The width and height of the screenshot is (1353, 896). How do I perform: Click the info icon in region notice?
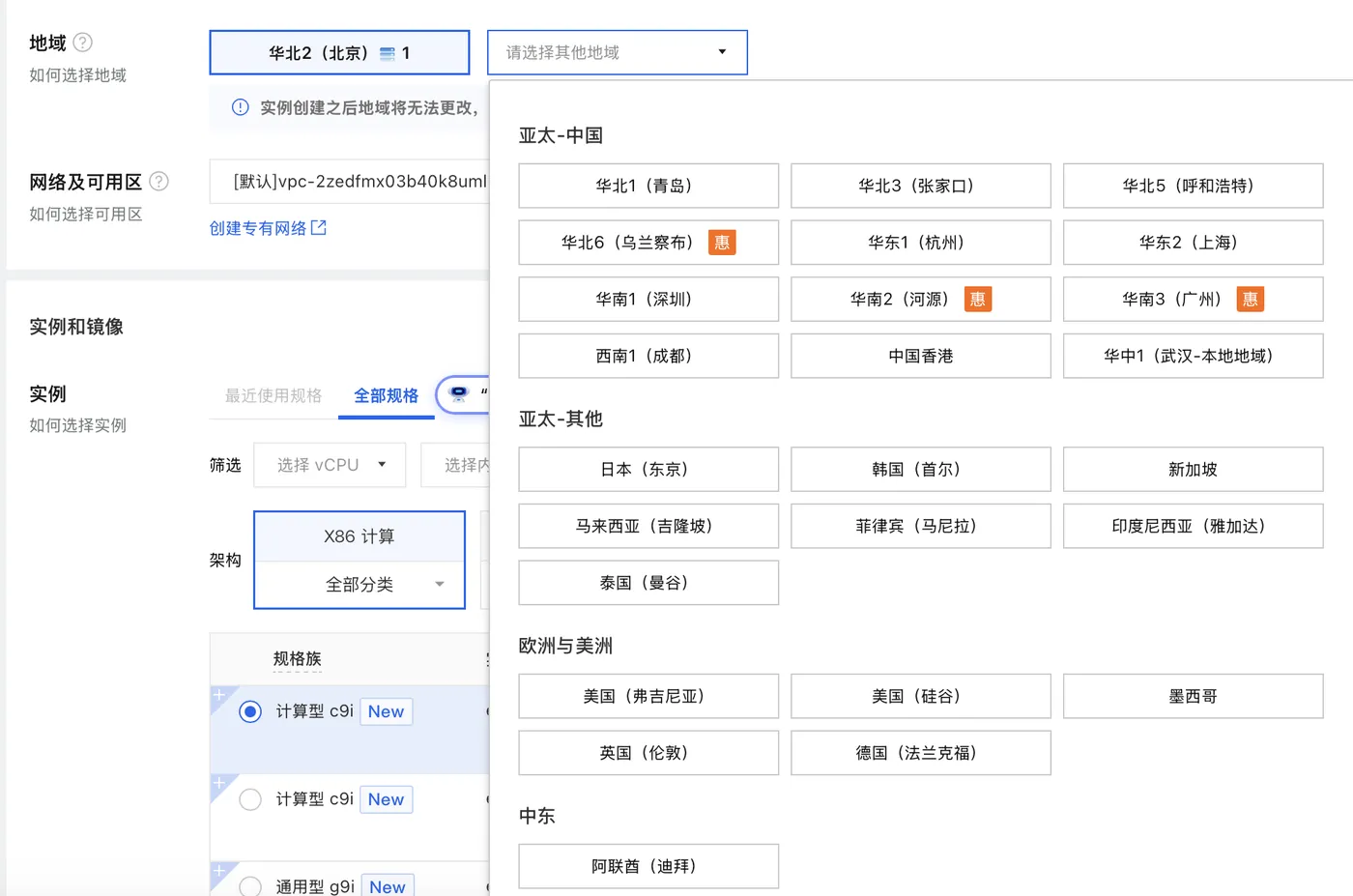(x=241, y=107)
